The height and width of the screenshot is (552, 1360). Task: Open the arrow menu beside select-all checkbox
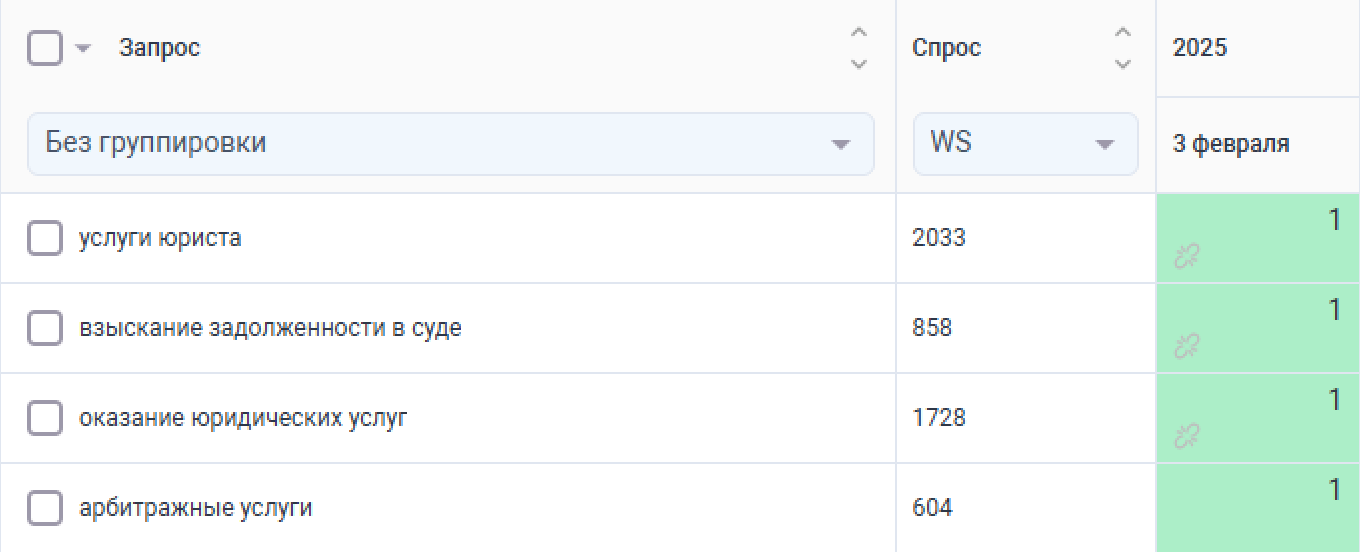83,48
